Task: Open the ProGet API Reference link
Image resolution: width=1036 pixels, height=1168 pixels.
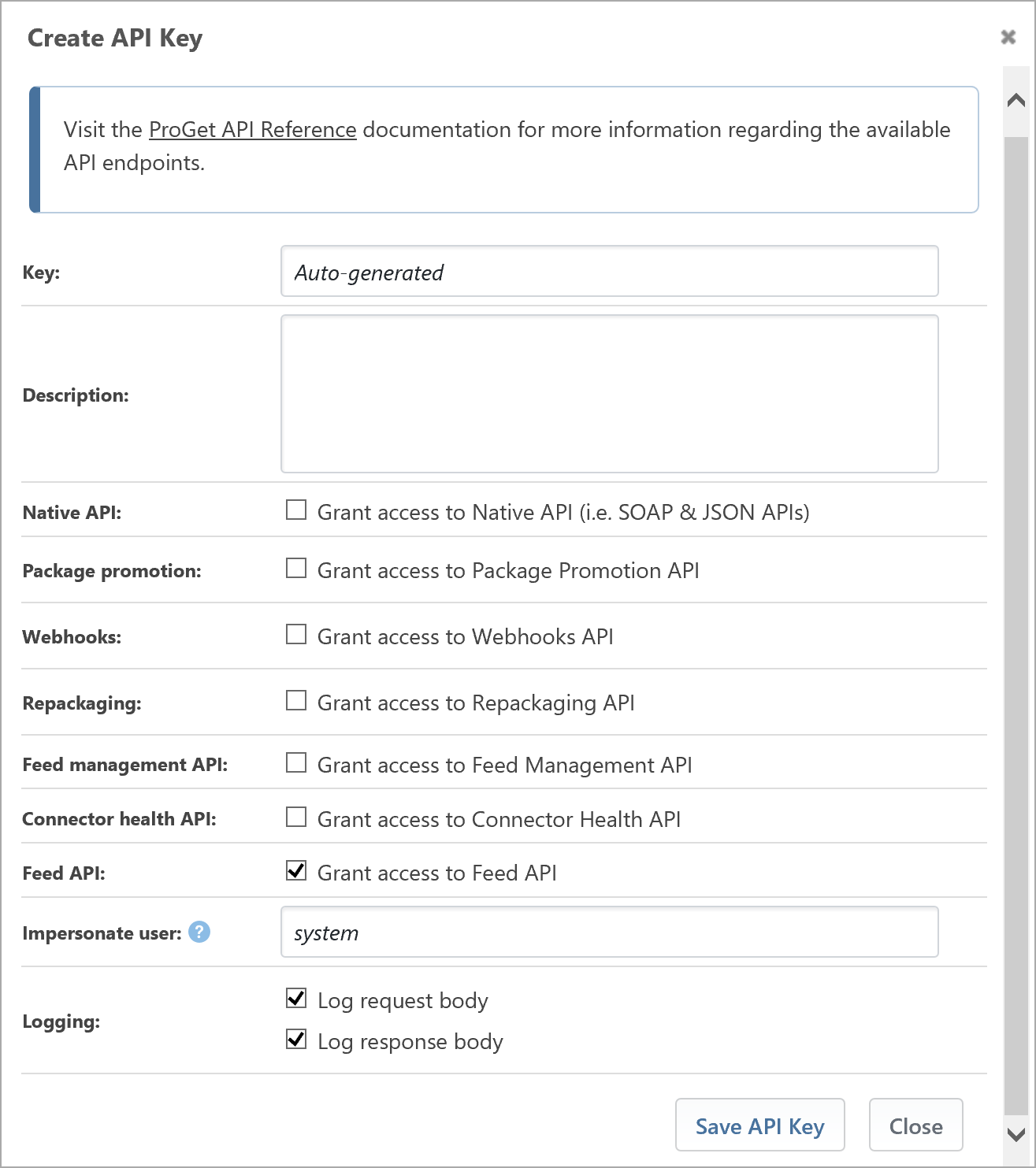Action: (x=253, y=129)
